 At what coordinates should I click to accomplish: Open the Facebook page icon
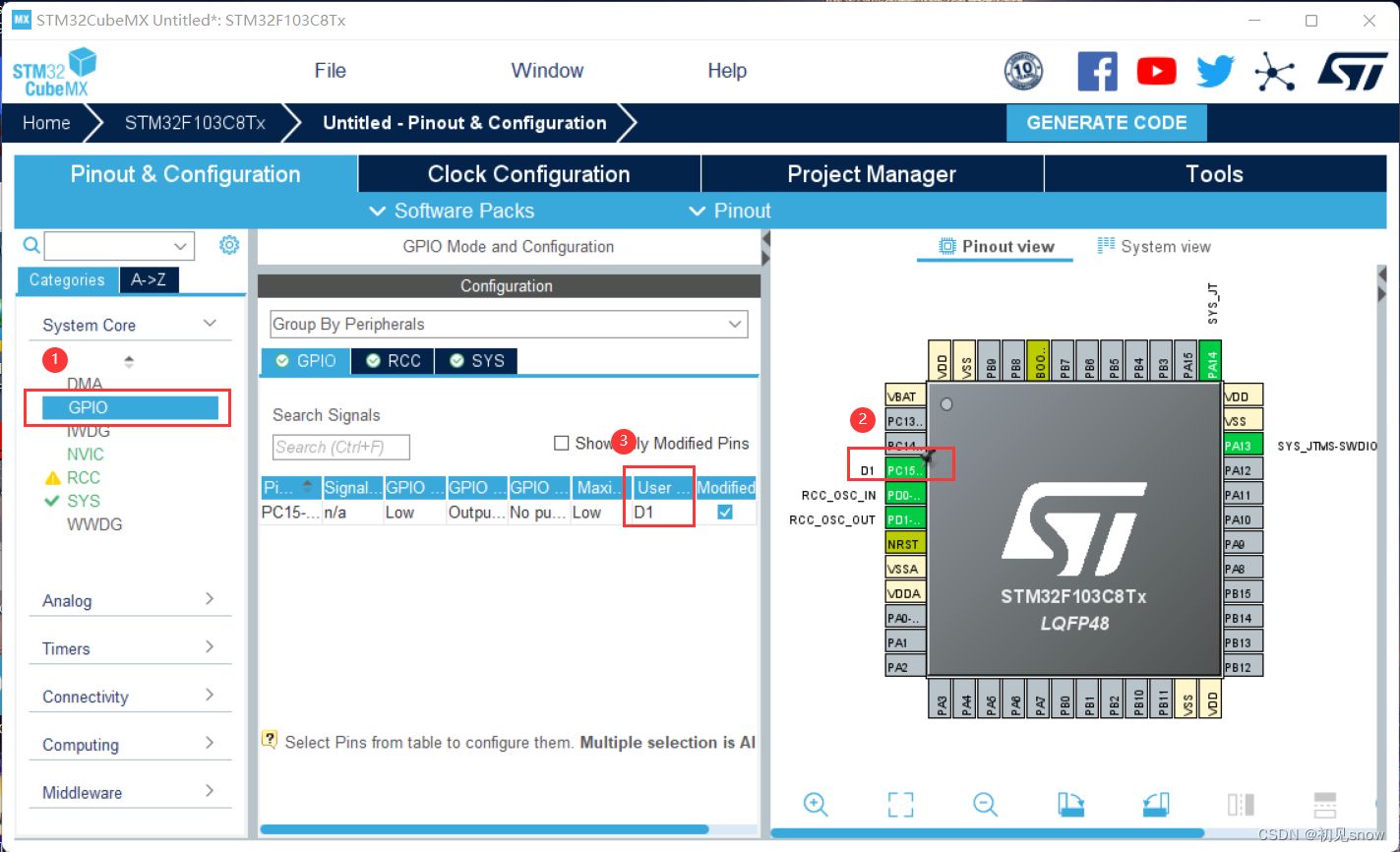tap(1097, 71)
